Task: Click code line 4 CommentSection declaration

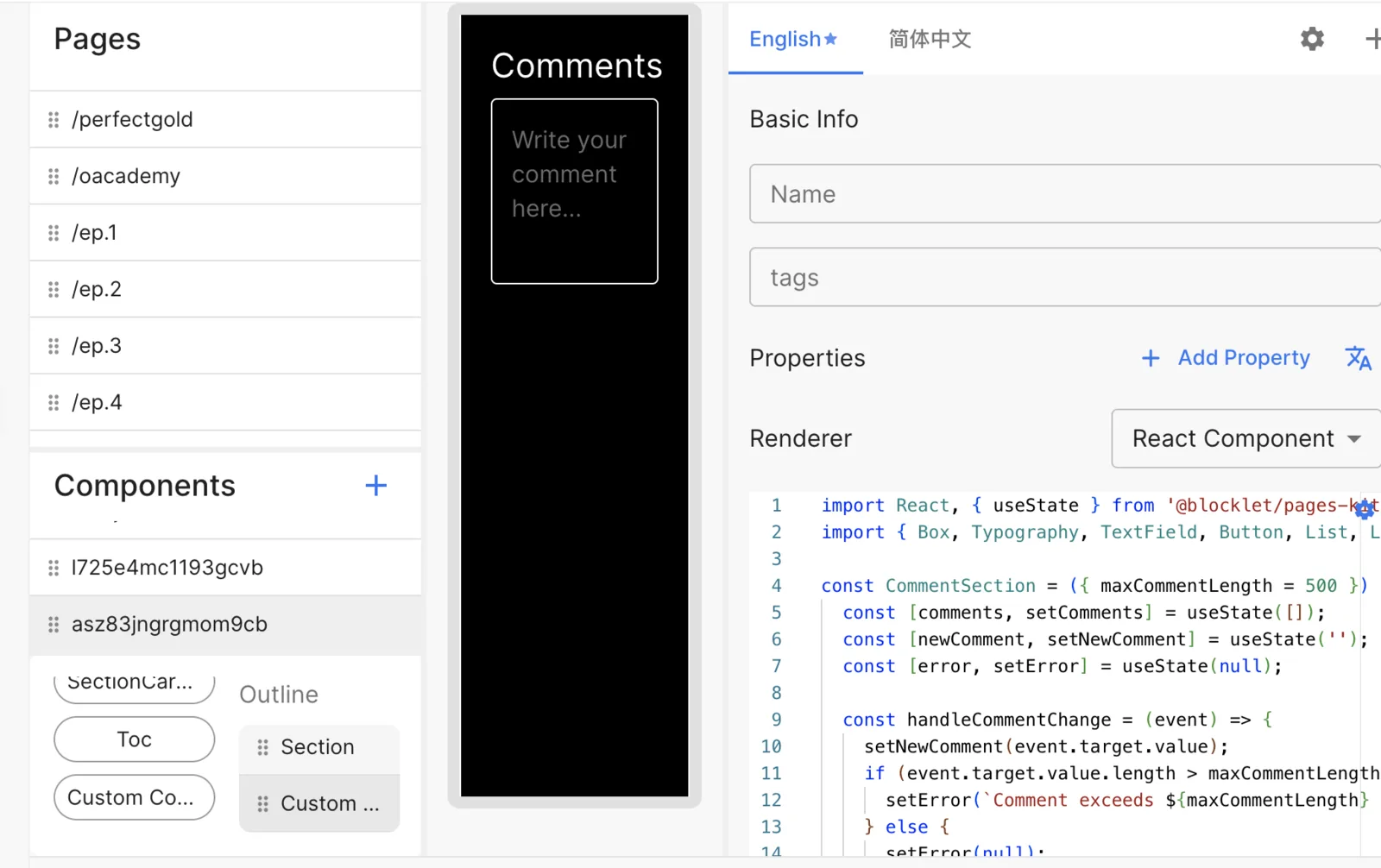Action: point(1094,586)
